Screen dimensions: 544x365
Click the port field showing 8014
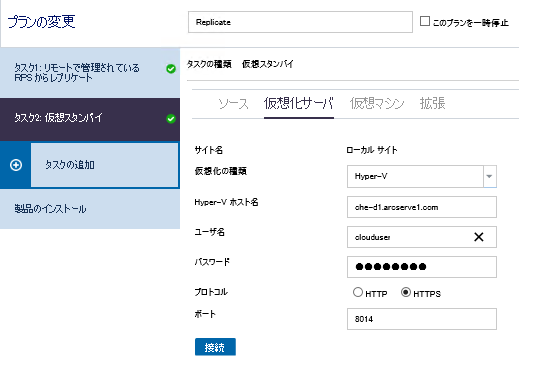click(x=422, y=319)
